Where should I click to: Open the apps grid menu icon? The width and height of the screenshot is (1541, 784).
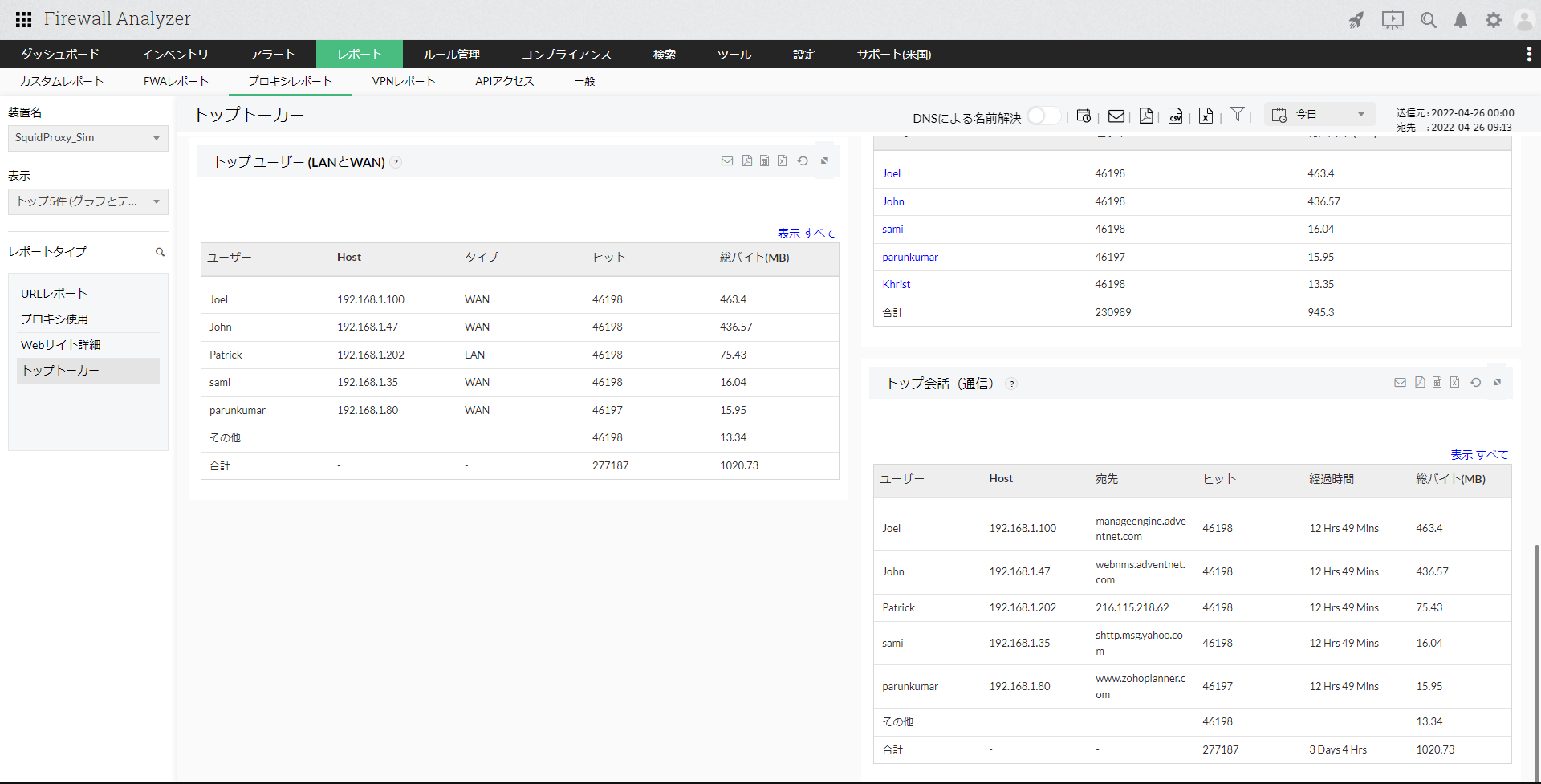24,19
